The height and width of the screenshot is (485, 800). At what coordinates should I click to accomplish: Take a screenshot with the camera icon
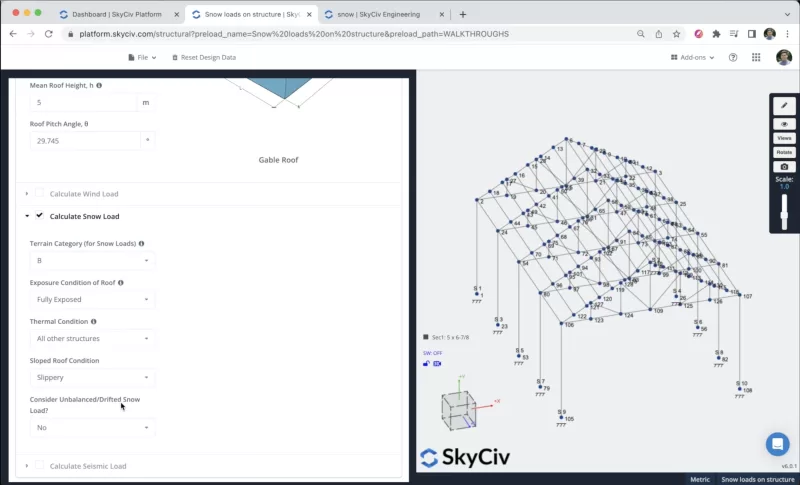784,167
